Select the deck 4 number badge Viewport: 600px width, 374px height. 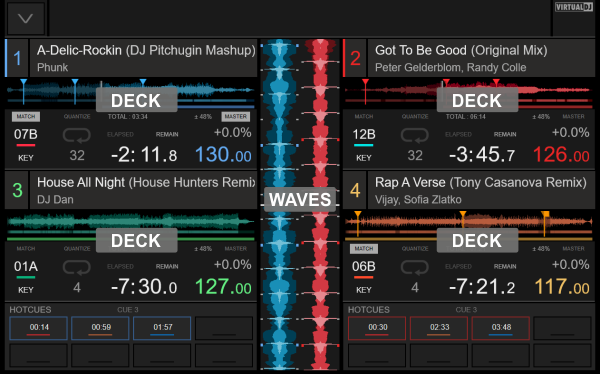pyautogui.click(x=355, y=190)
